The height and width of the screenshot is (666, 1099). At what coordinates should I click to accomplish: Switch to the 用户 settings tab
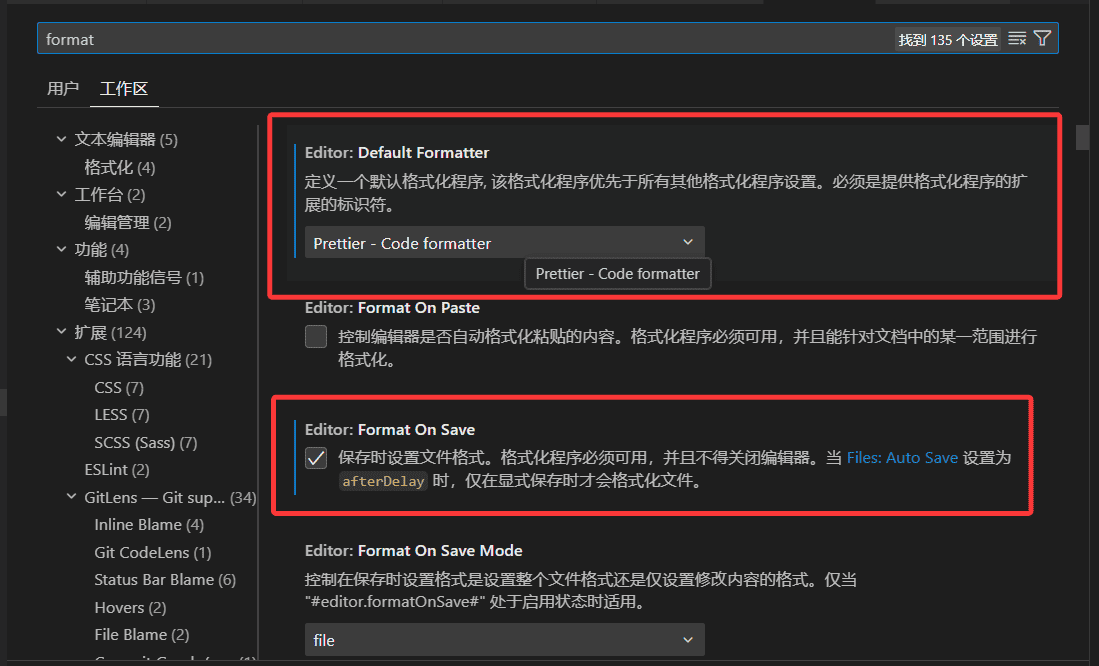62,88
